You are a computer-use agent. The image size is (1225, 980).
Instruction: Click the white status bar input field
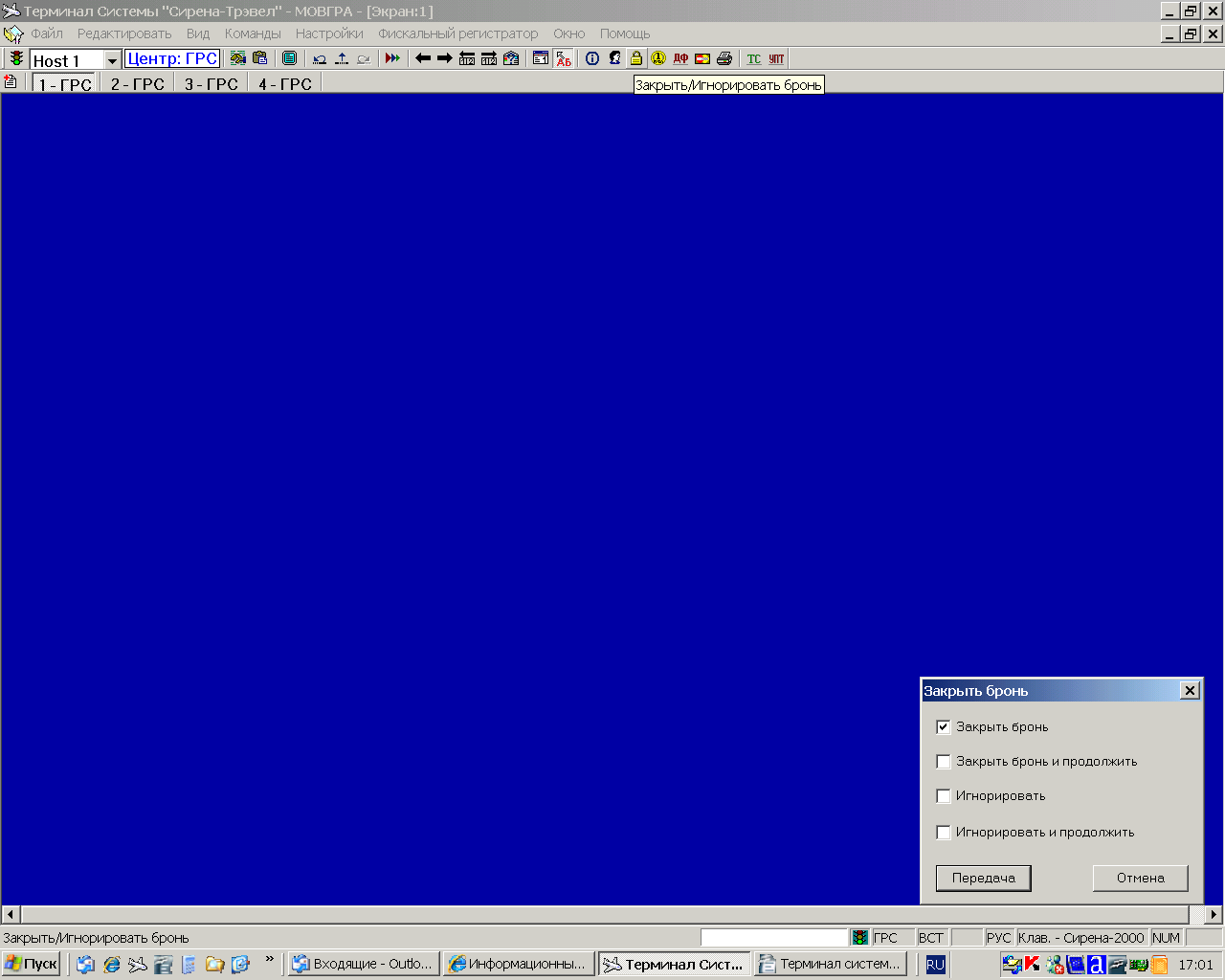click(x=774, y=938)
